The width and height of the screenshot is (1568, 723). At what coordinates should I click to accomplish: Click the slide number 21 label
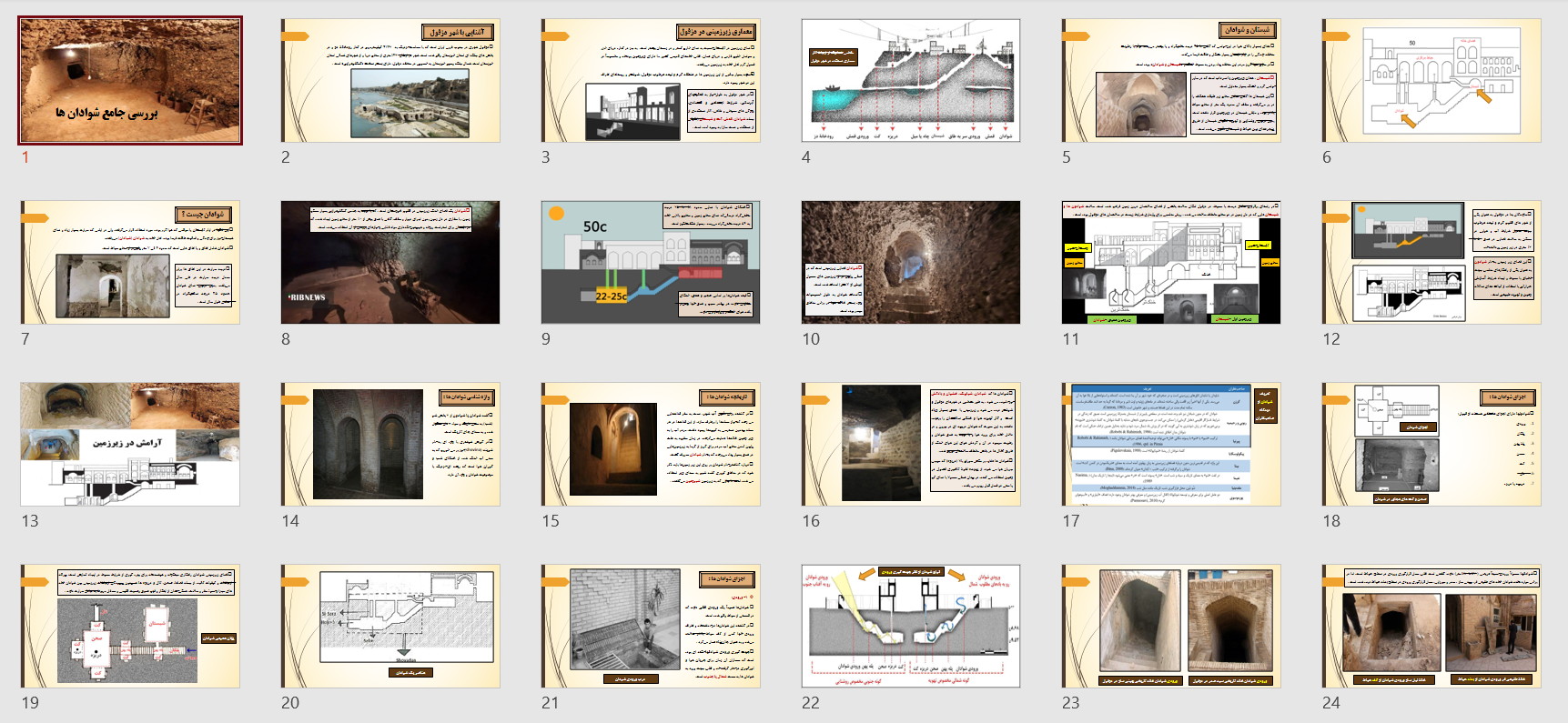pyautogui.click(x=550, y=703)
